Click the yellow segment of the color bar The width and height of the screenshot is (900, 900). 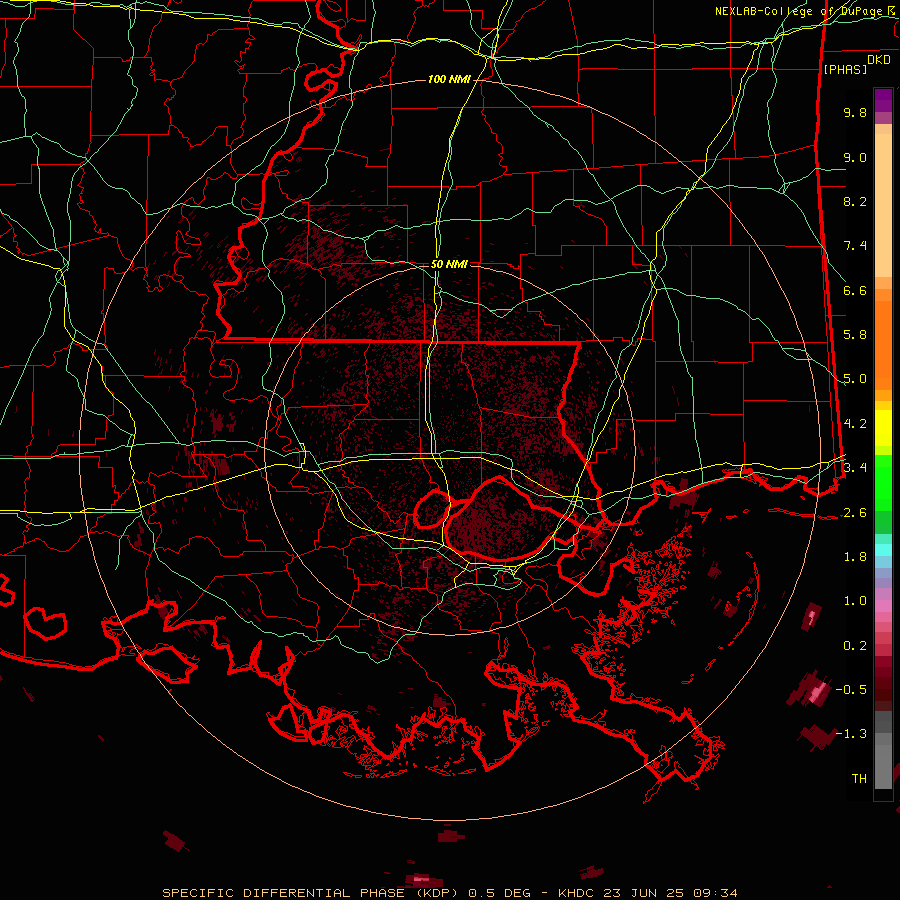coord(883,428)
